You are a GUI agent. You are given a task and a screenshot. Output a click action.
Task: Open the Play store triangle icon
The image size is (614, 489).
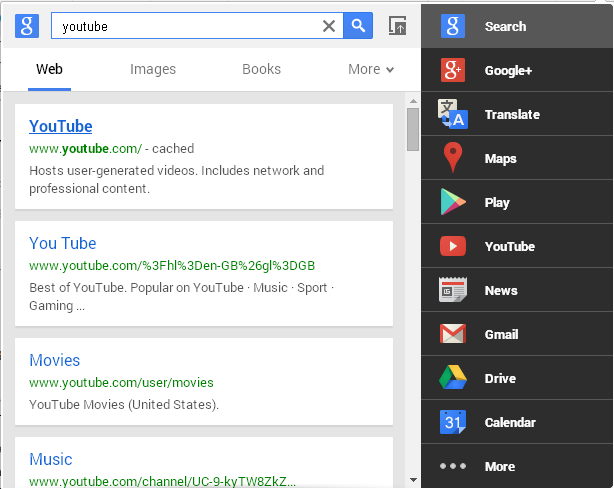(453, 202)
